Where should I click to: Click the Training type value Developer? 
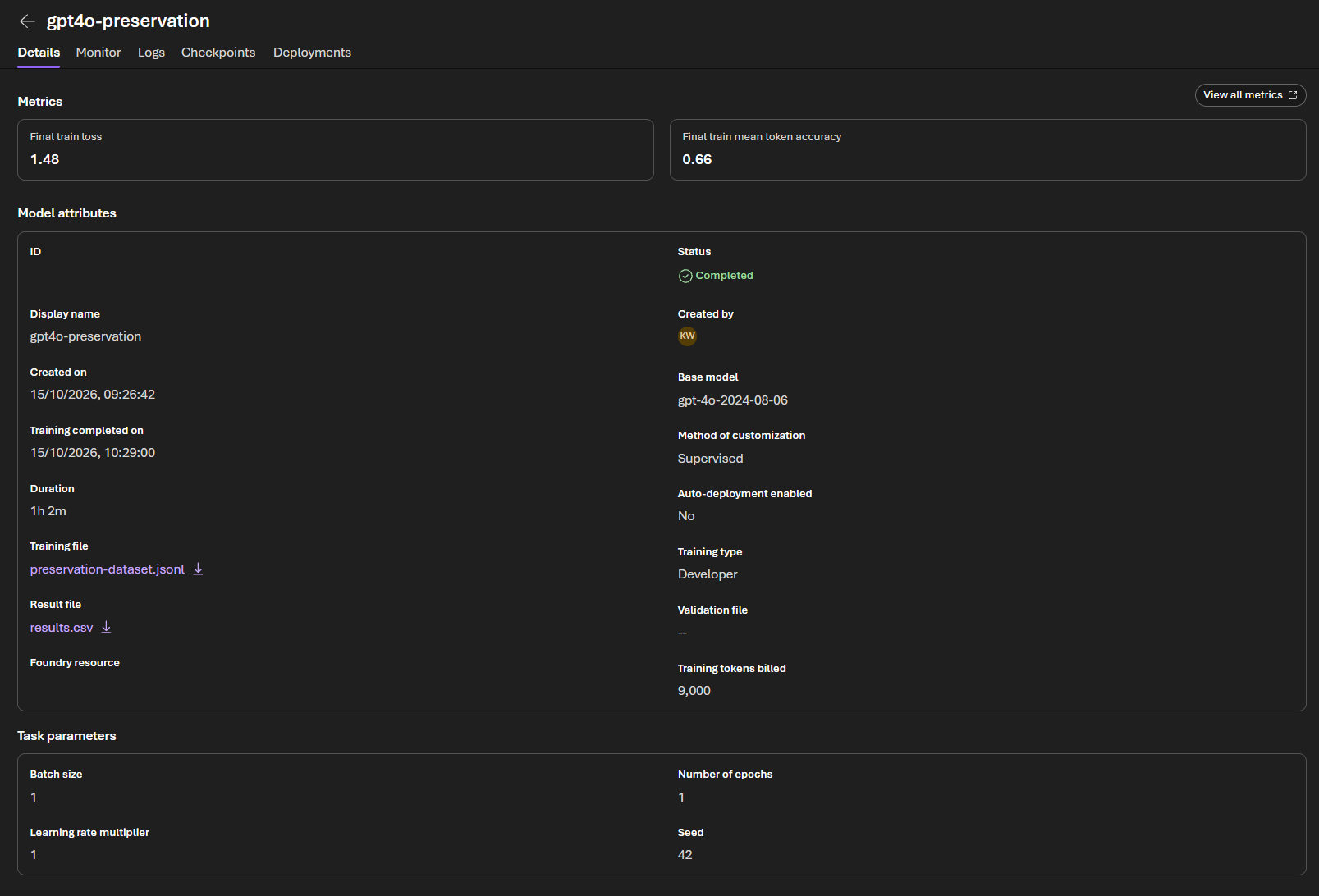(x=708, y=574)
